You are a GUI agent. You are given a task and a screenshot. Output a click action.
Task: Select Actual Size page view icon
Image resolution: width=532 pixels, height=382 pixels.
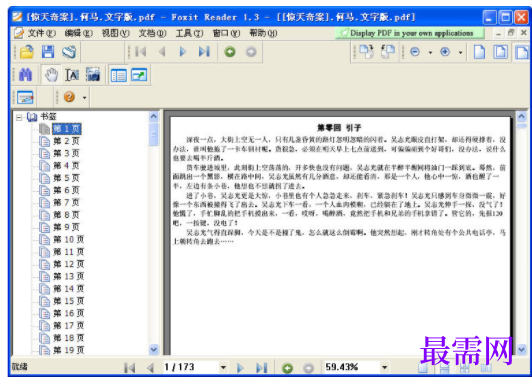(x=479, y=52)
